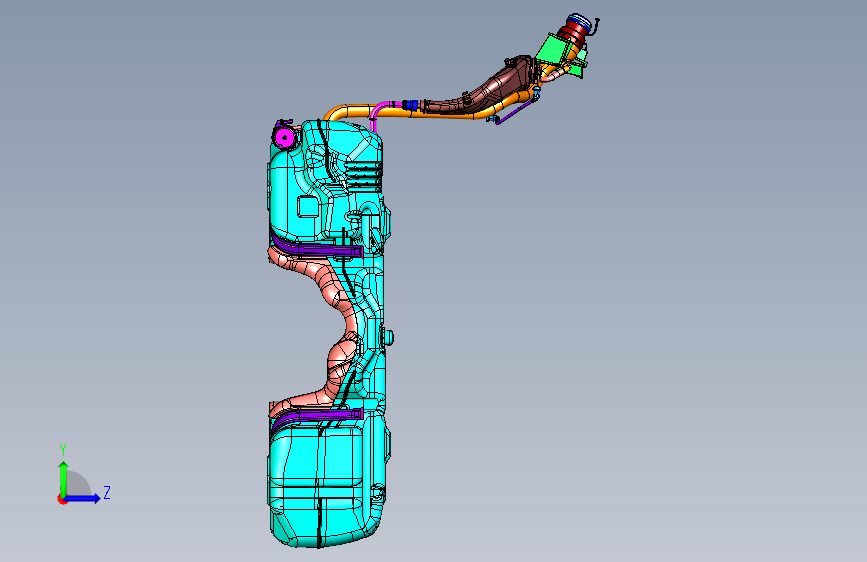Select the purple link rod below the filler neck
This screenshot has width=867, height=562.
tap(515, 111)
